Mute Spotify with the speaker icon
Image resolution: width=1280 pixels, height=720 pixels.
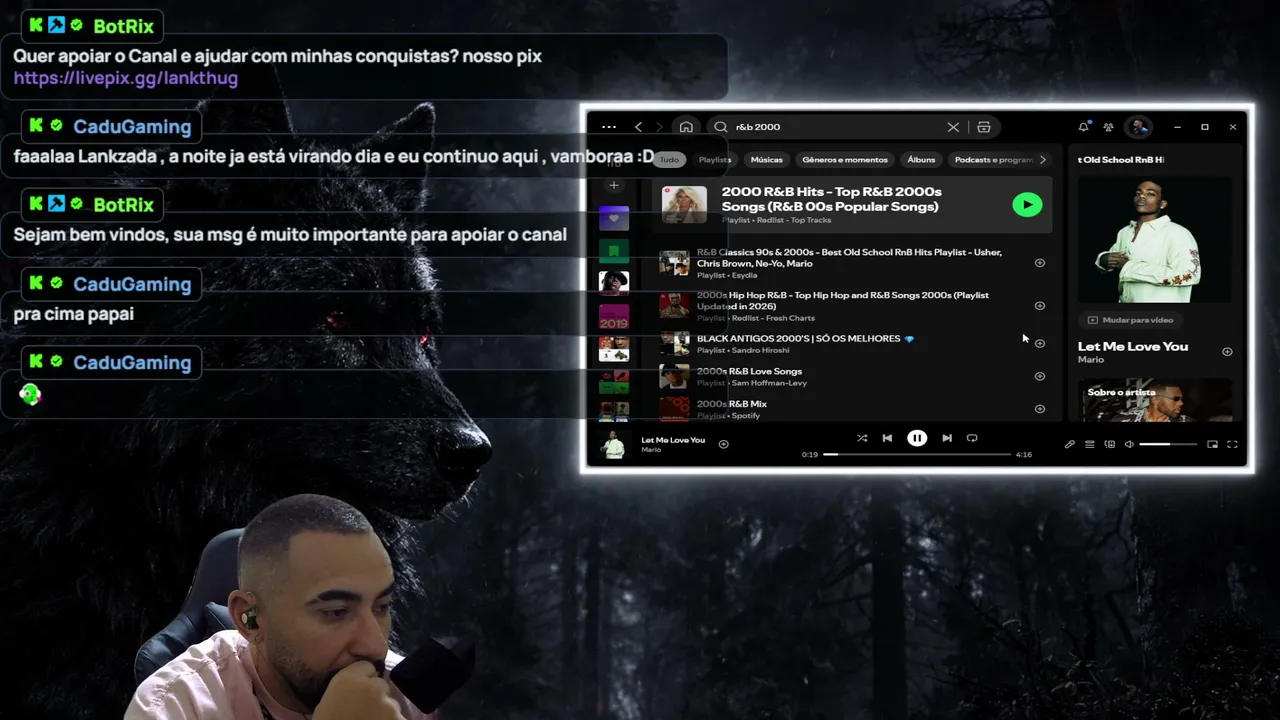pos(1129,444)
